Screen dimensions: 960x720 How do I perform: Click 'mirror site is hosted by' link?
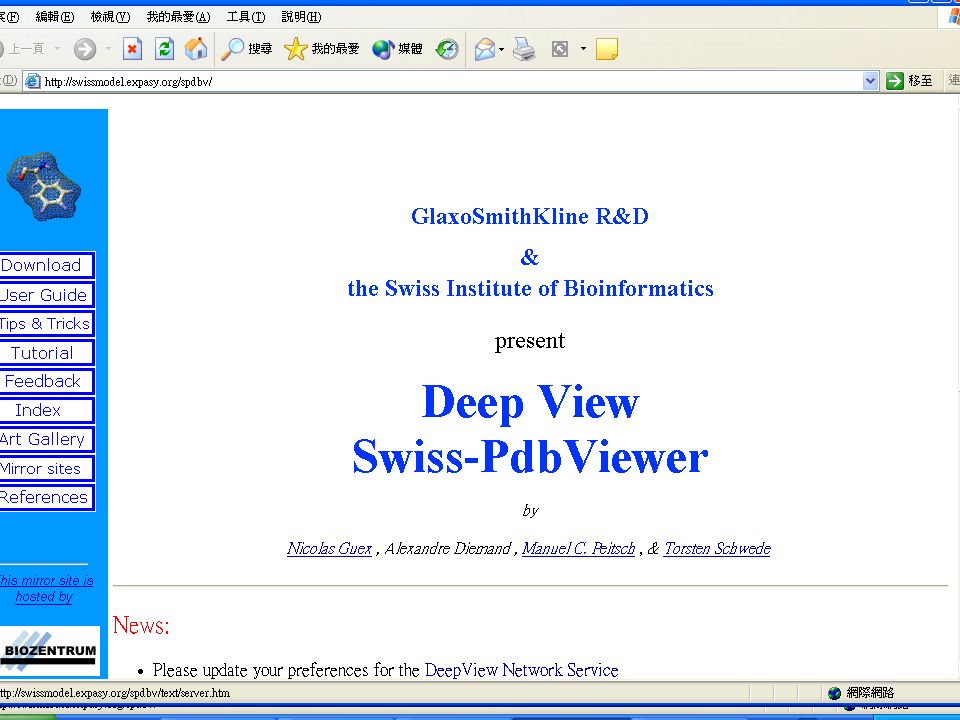[47, 588]
